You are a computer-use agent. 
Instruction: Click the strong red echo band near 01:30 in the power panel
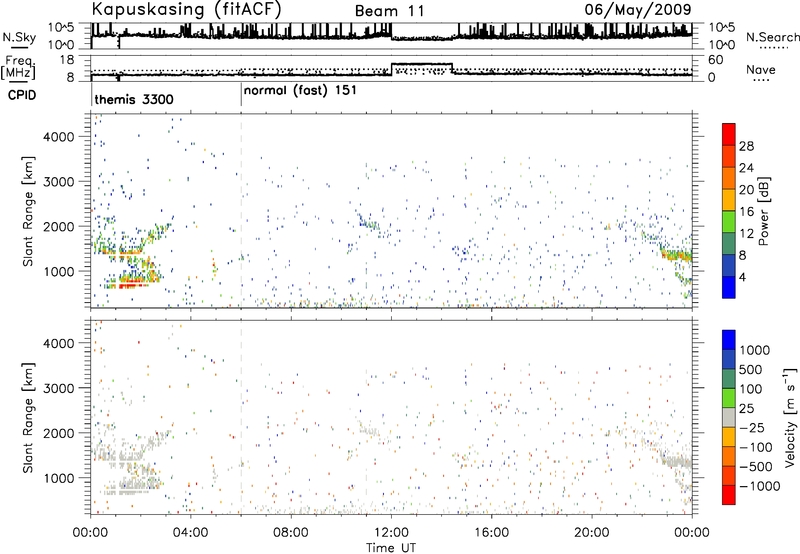pos(134,286)
